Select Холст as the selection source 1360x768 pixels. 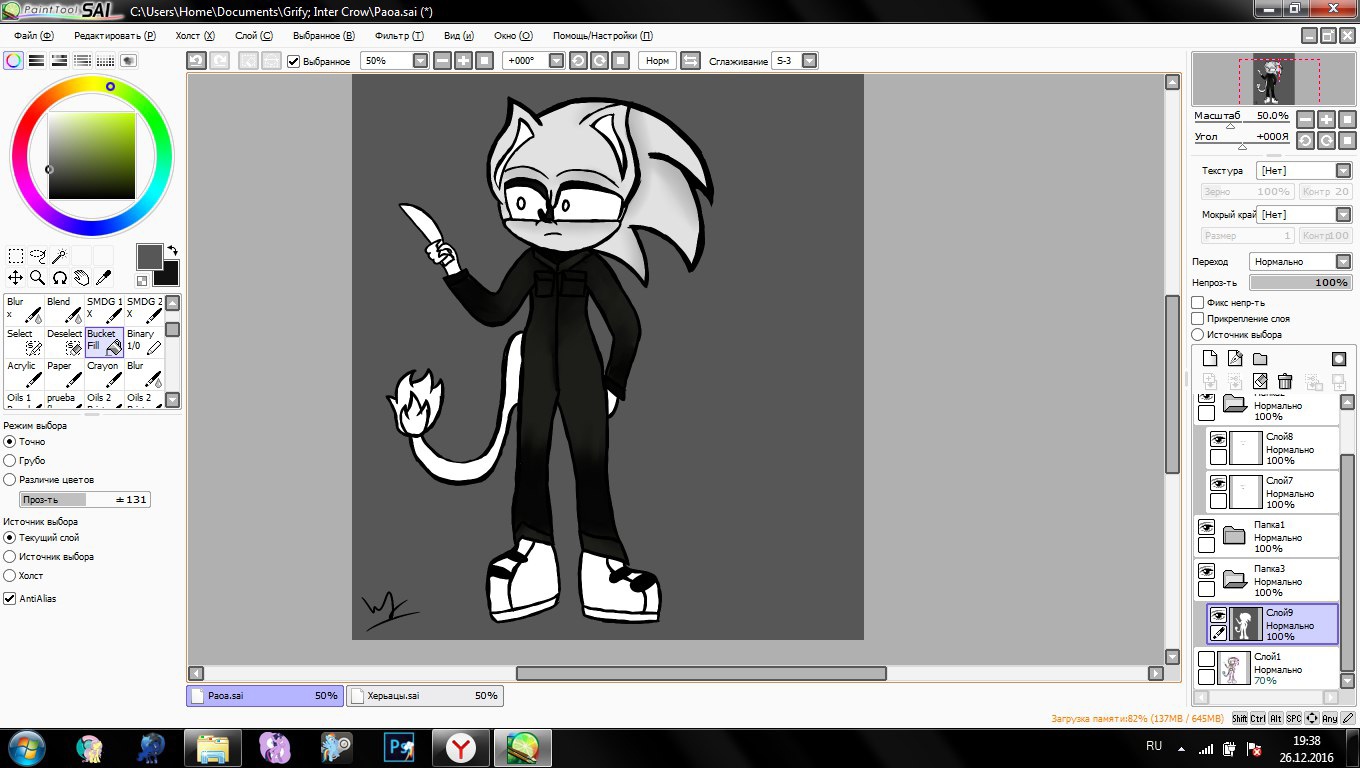[x=10, y=575]
